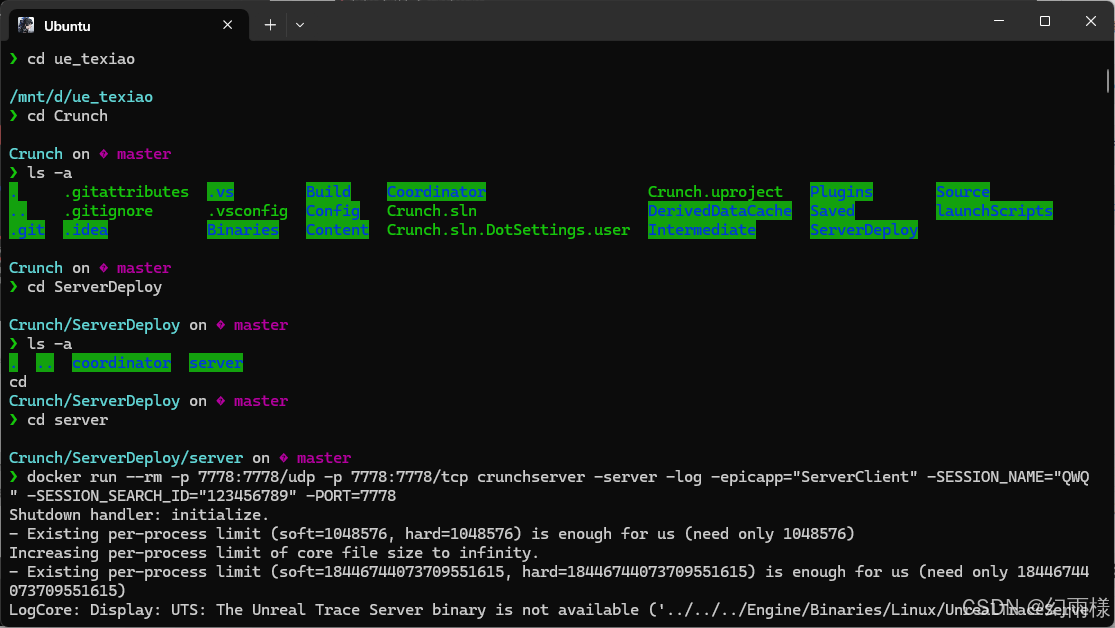
Task: Click the Intermediate folder entry
Action: pyautogui.click(x=702, y=230)
